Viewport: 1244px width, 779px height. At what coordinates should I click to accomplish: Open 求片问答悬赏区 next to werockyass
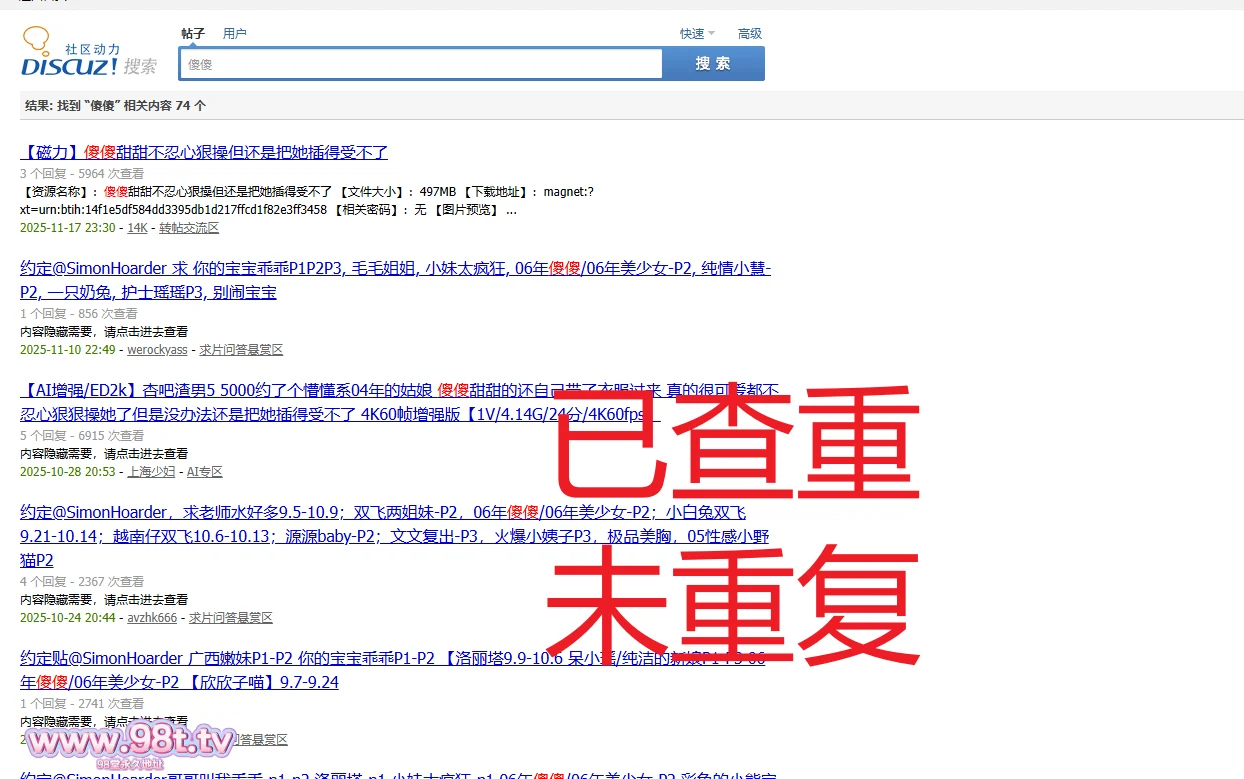coord(241,350)
